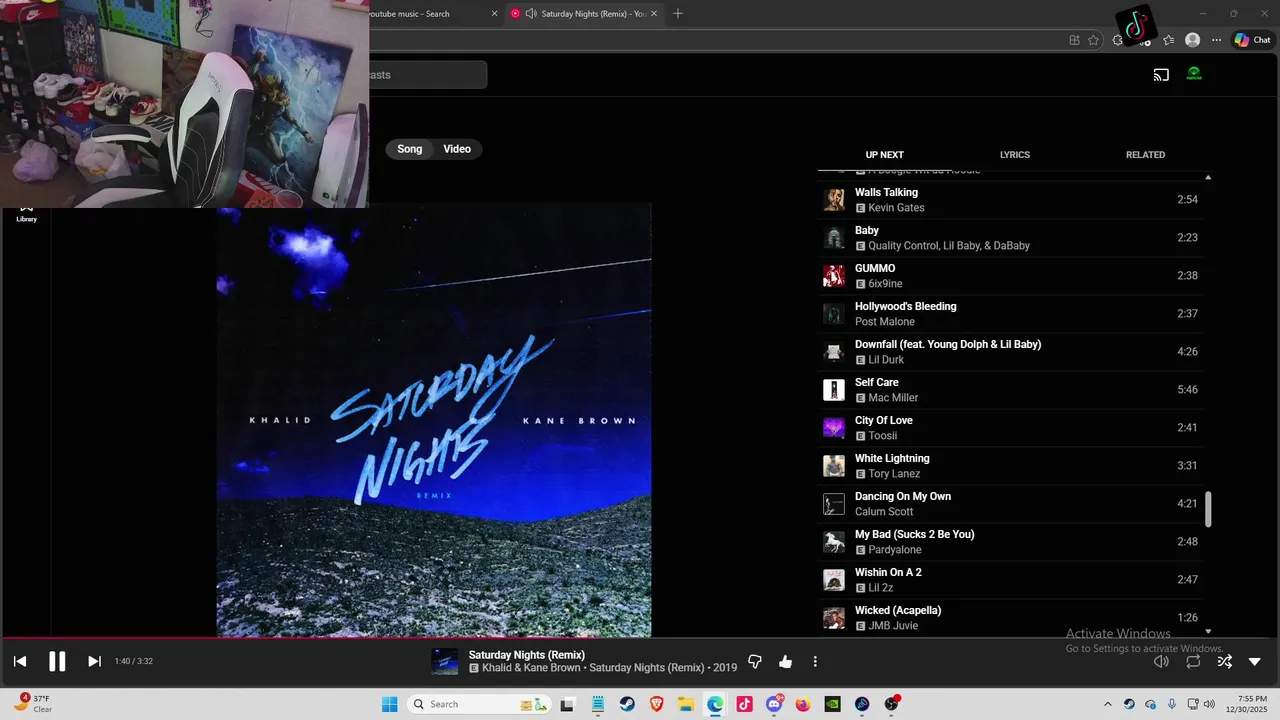
Task: Toggle shuffle in player bar
Action: click(1224, 661)
